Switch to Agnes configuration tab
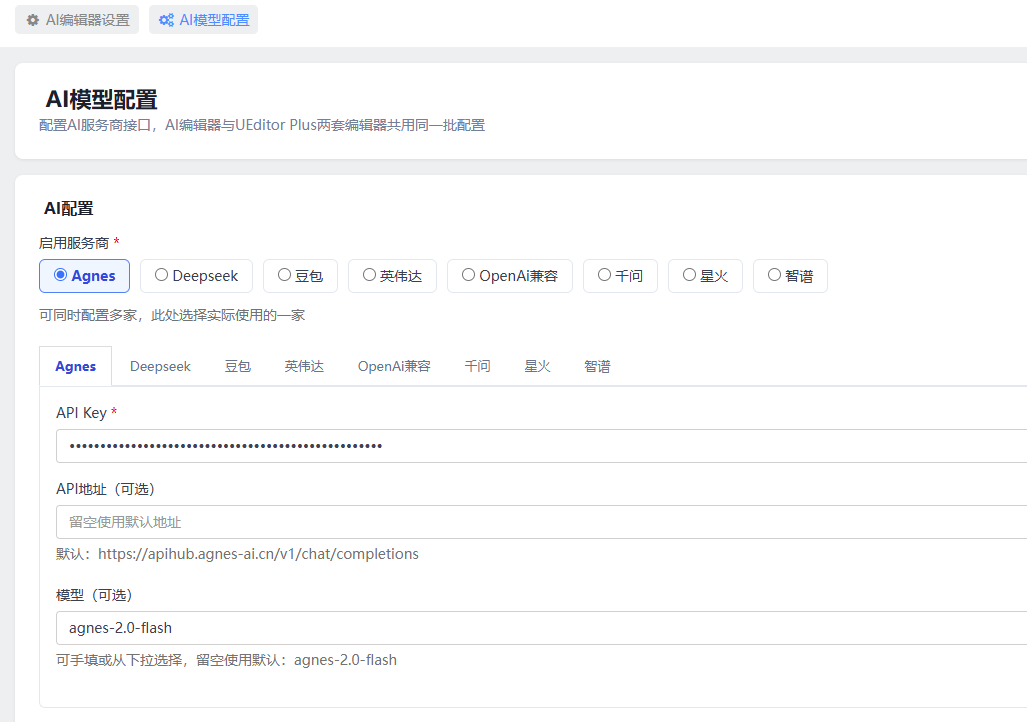1027x722 pixels. pyautogui.click(x=75, y=366)
